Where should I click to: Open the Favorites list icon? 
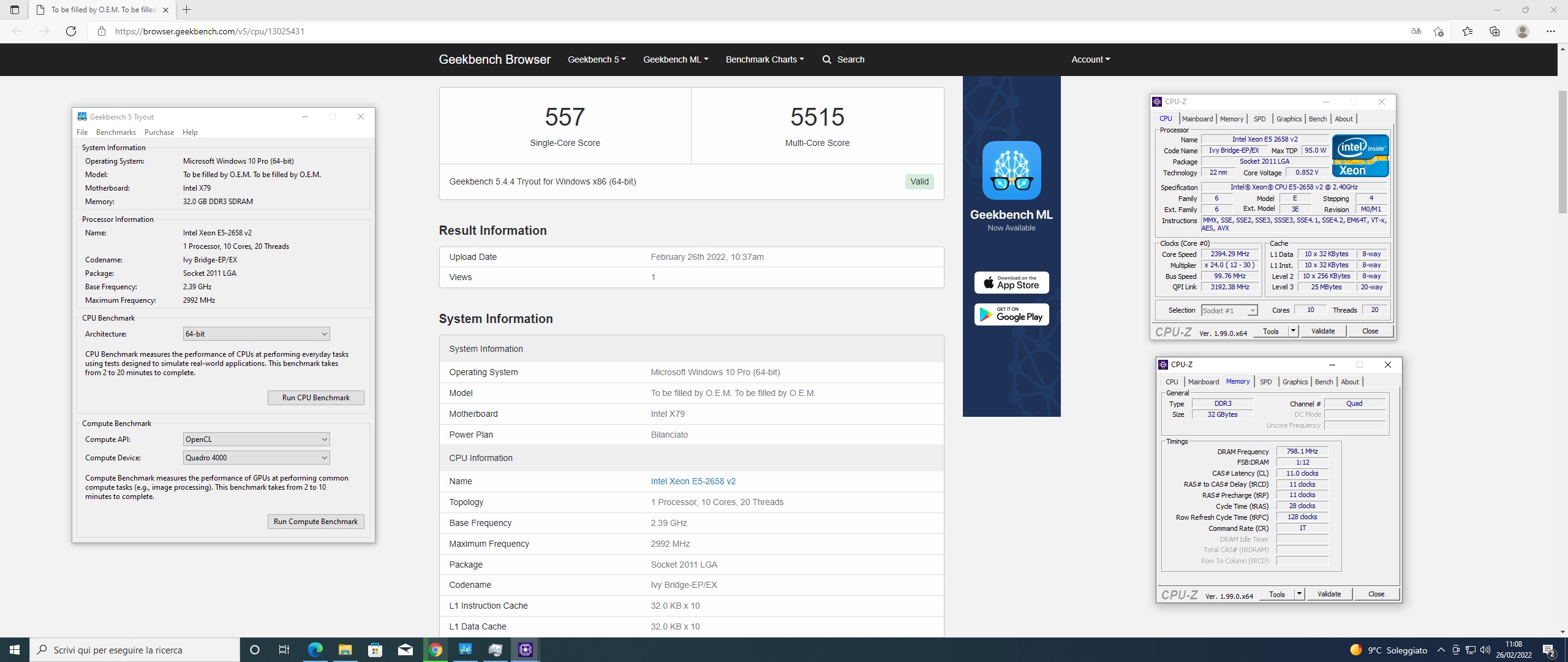[1468, 31]
